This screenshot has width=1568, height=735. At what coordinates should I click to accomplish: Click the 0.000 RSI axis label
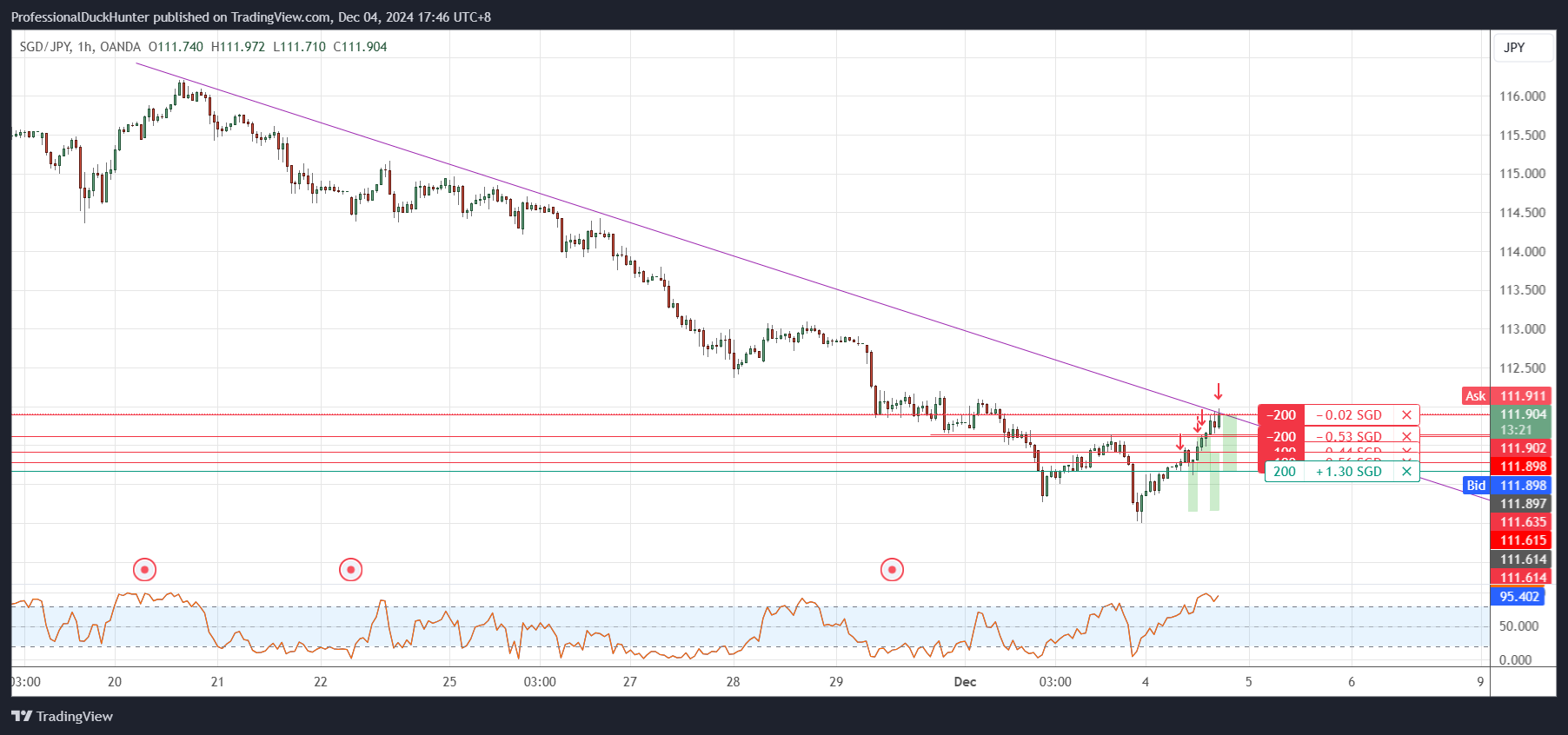tap(1515, 660)
